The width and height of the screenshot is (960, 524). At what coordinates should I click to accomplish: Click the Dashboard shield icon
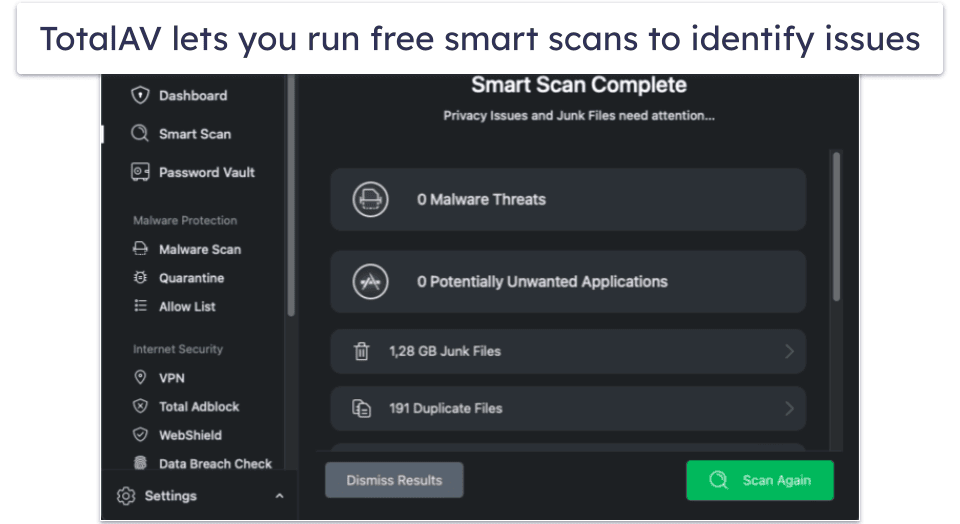click(140, 96)
